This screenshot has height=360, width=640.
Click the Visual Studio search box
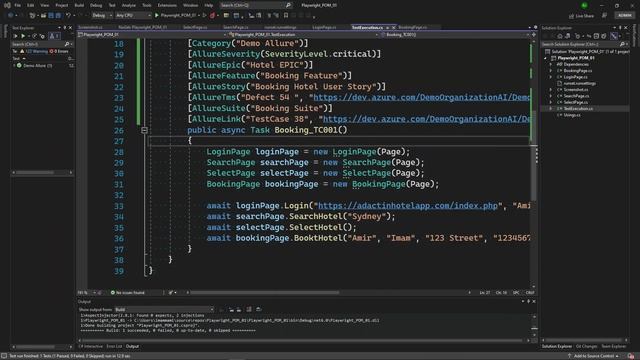tap(256, 5)
